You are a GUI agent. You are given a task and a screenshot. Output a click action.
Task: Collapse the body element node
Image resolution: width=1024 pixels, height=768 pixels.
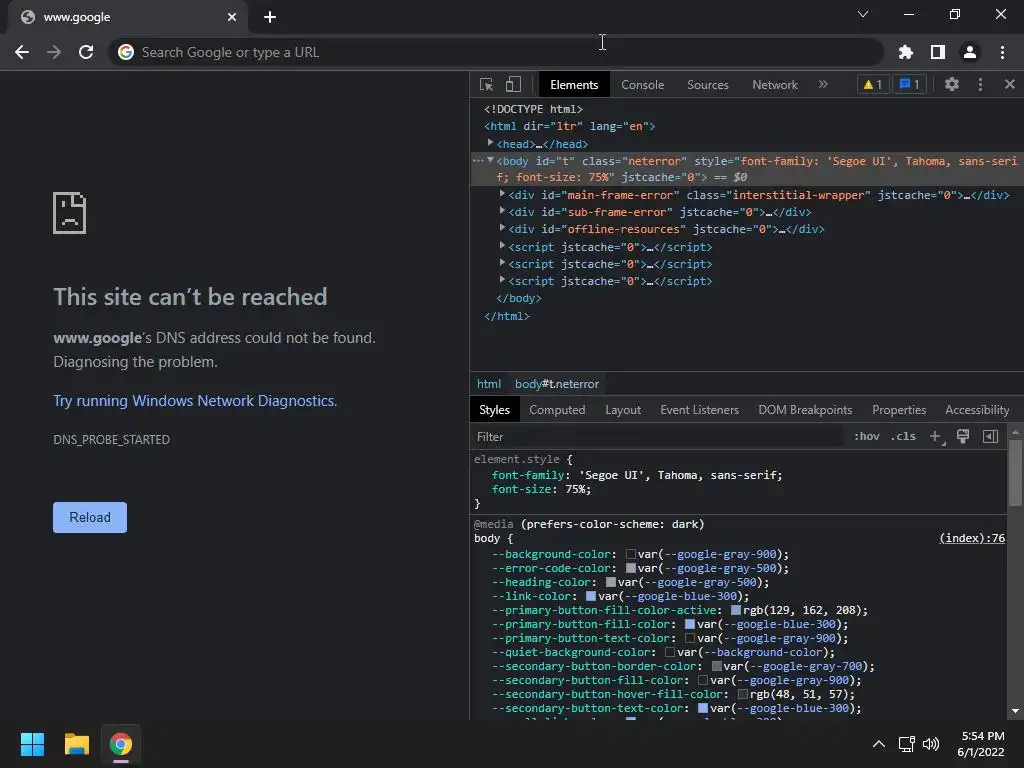coord(490,161)
